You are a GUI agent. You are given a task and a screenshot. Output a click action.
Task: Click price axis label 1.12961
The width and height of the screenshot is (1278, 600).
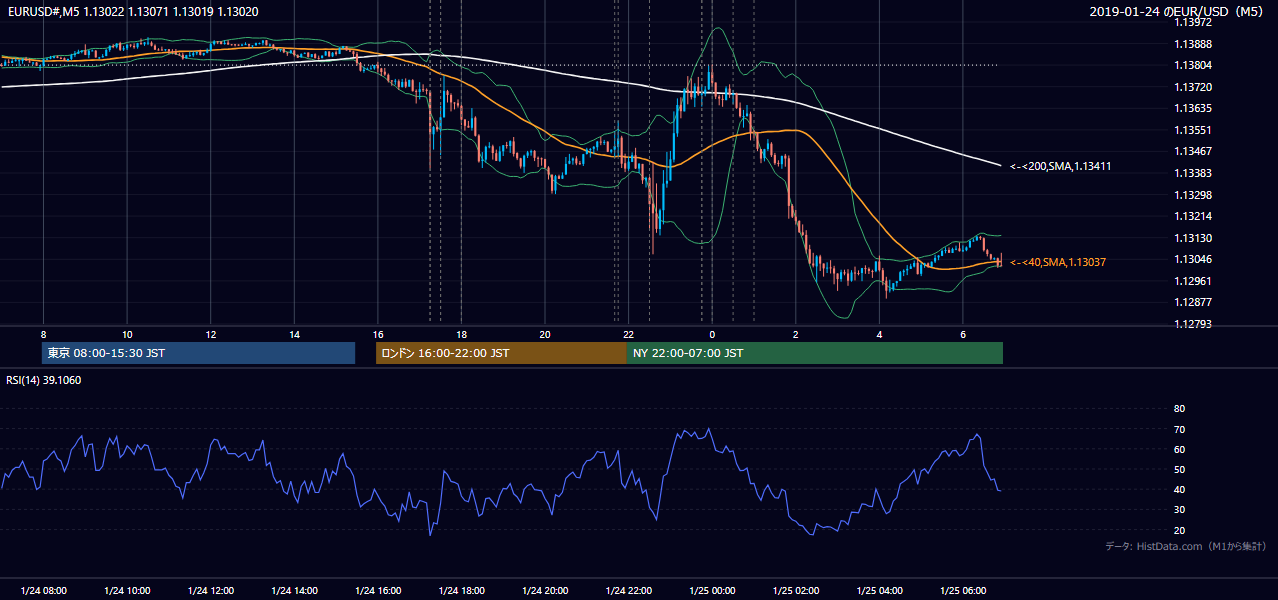click(x=1193, y=281)
